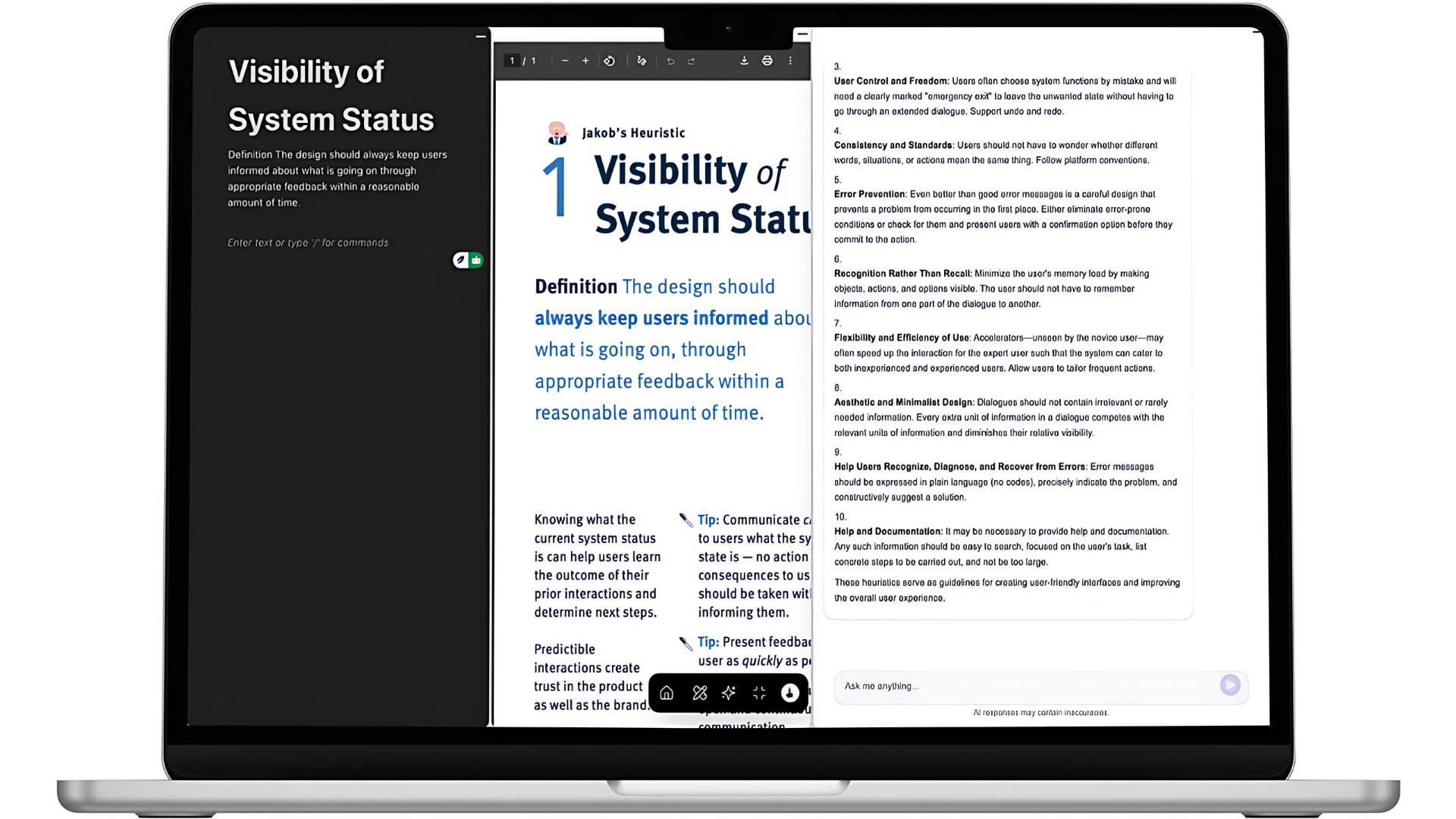Viewport: 1456px width, 819px height.
Task: Open the three-dot options menu in the PDF viewer
Action: [791, 61]
